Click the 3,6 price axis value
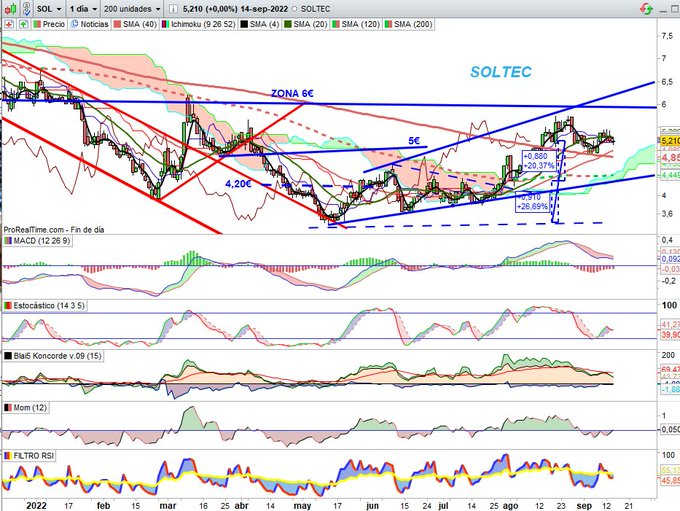Viewport: 680px width, 511px height. (667, 213)
